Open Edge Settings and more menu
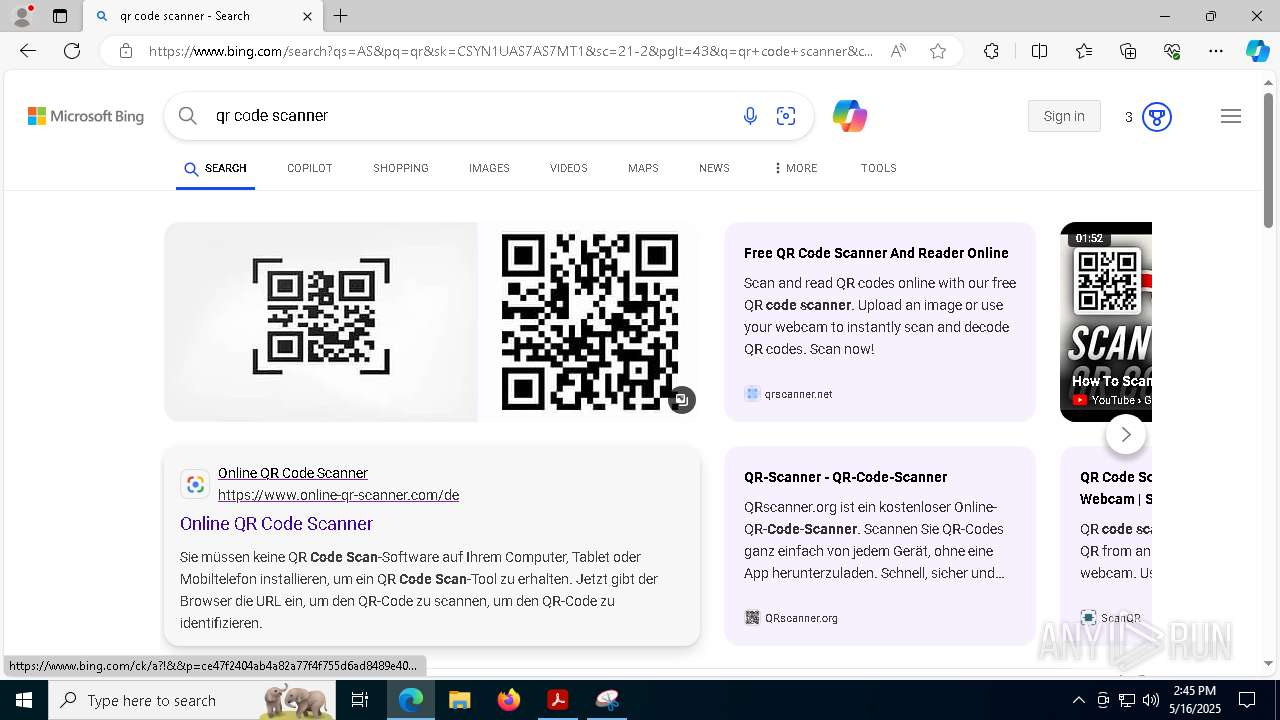Screen dimensions: 1280x720 (x=1216, y=51)
